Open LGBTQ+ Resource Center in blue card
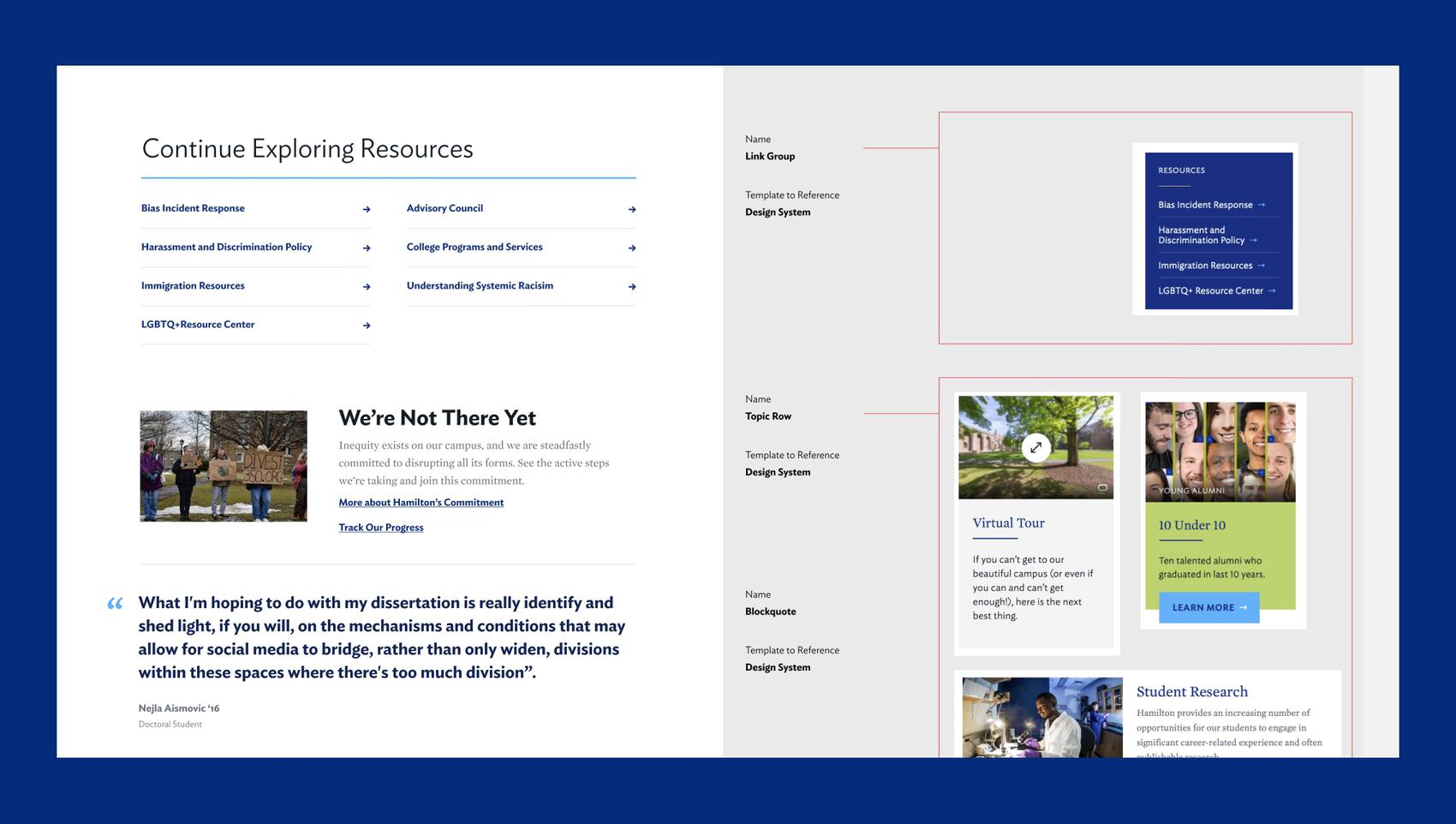 click(x=1210, y=291)
